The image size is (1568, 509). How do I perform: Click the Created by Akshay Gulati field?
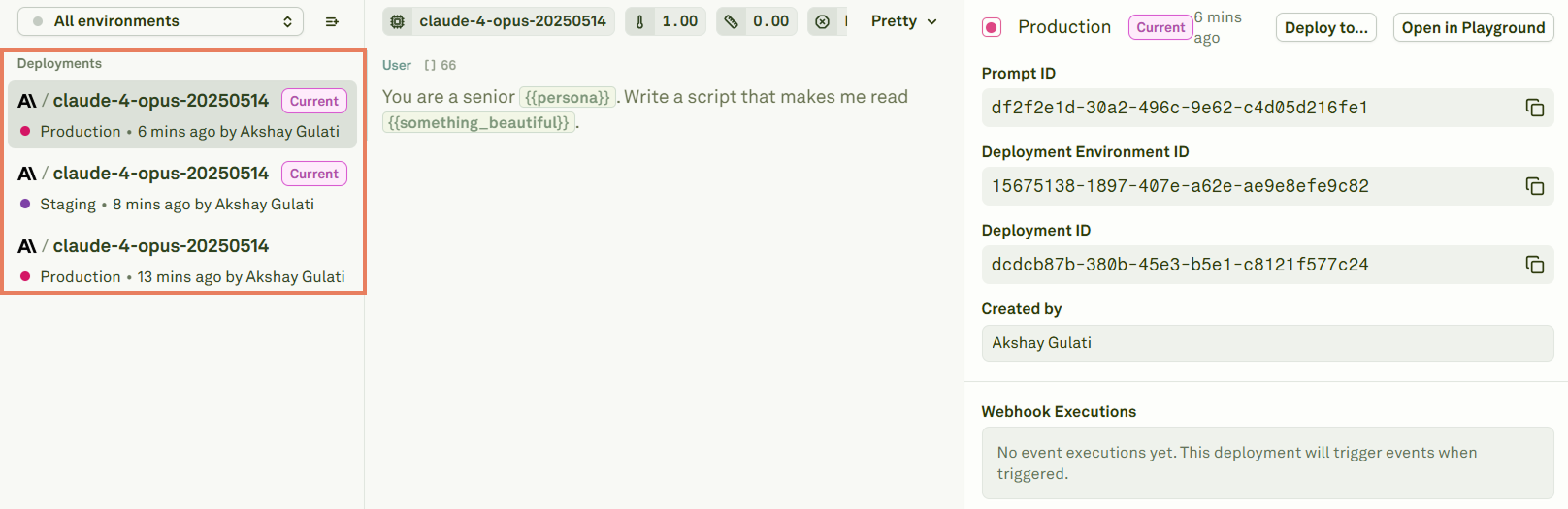[x=1267, y=343]
